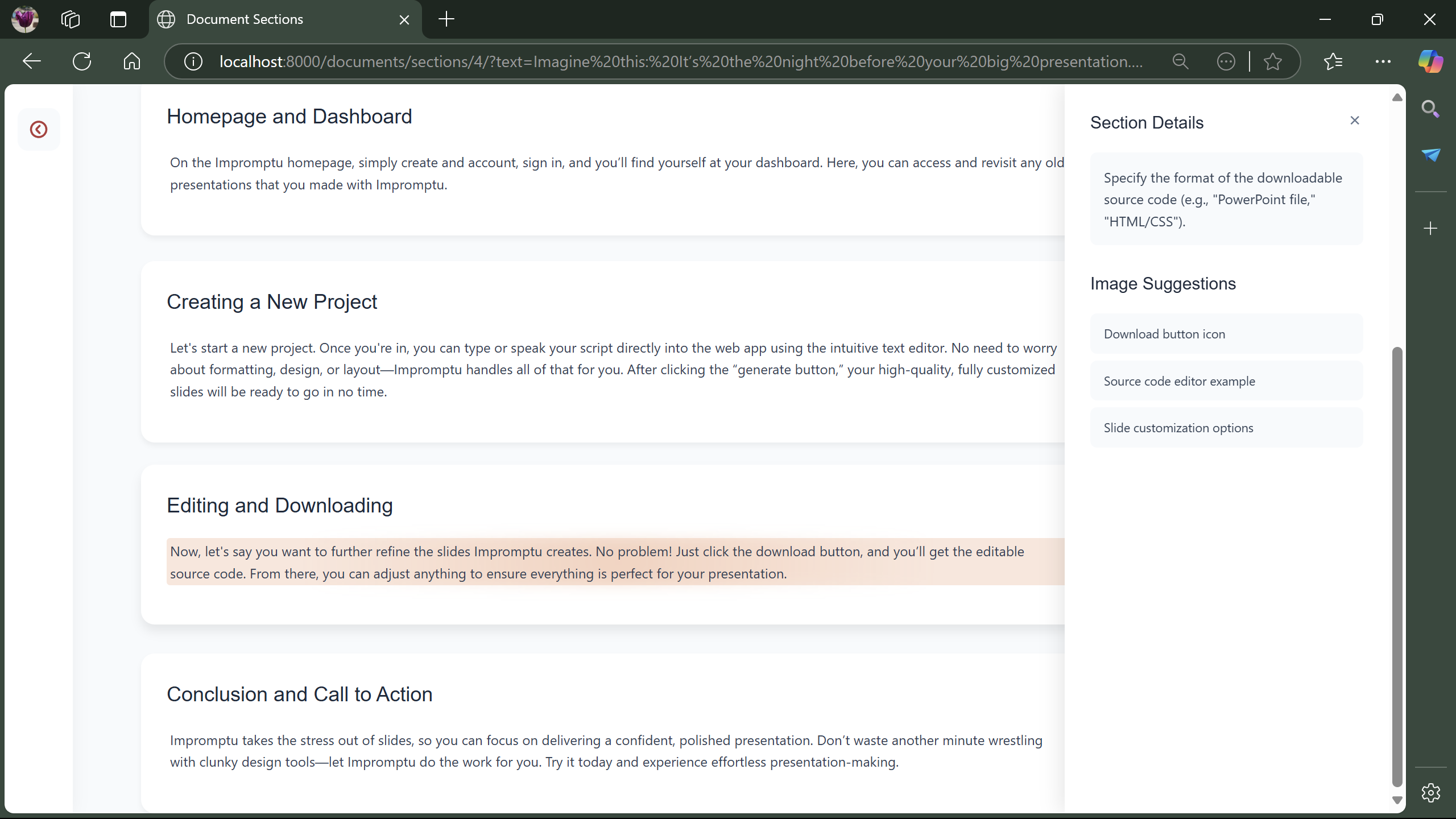The height and width of the screenshot is (819, 1456).
Task: Click the red back chevron circle icon
Action: [x=39, y=130]
